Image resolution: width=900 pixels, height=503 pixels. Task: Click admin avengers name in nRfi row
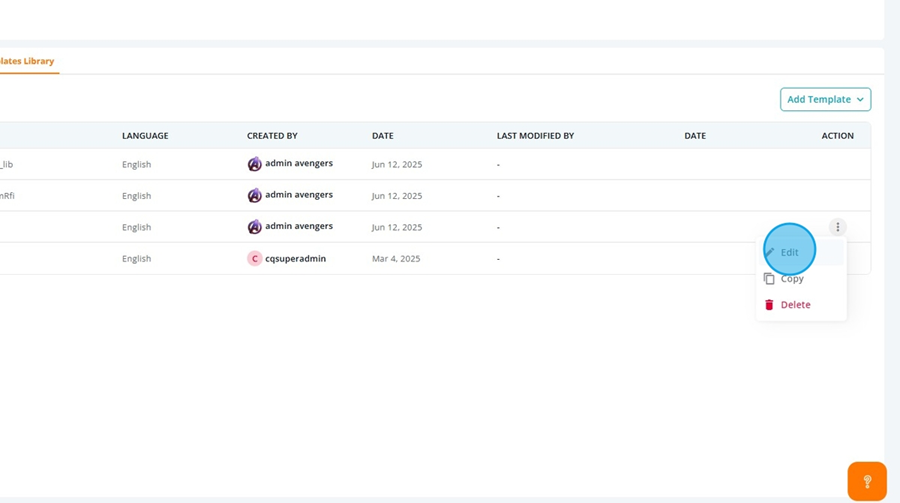(299, 195)
